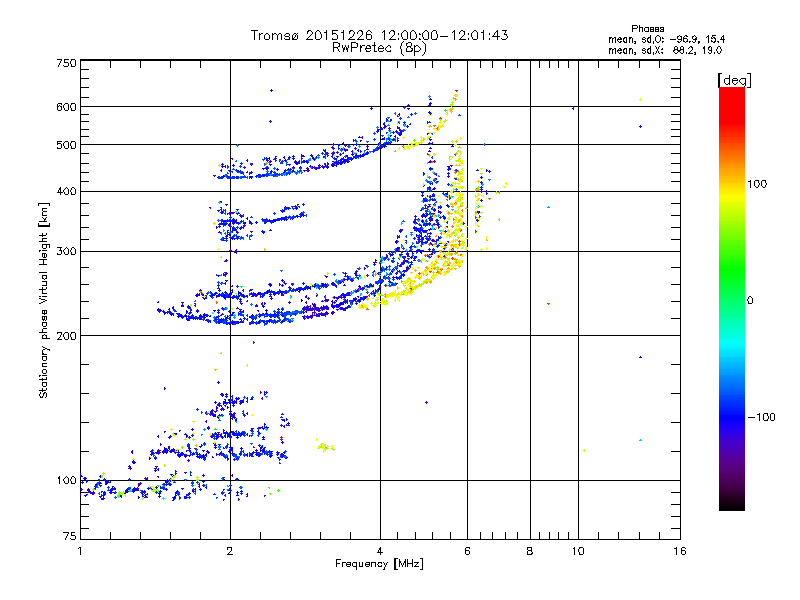Viewport: 800px width, 600px height.
Task: Click the frequency axis label '1'
Action: click(80, 551)
